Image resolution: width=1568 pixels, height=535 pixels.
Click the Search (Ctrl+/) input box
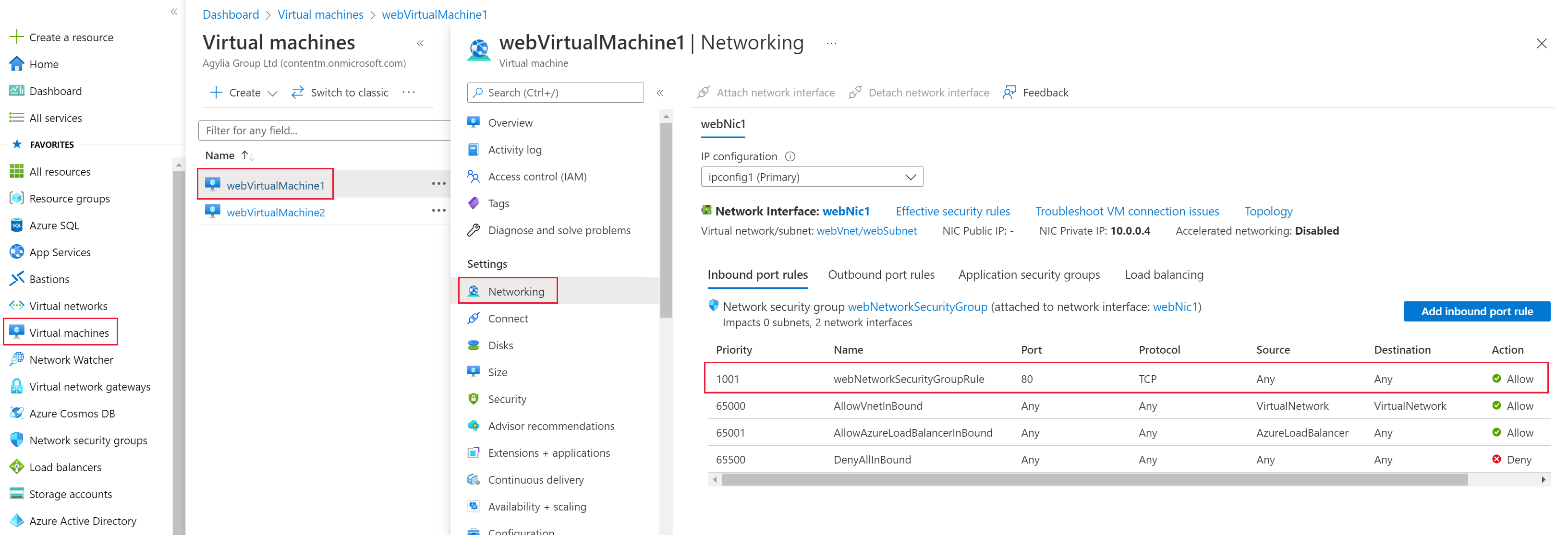(x=555, y=93)
